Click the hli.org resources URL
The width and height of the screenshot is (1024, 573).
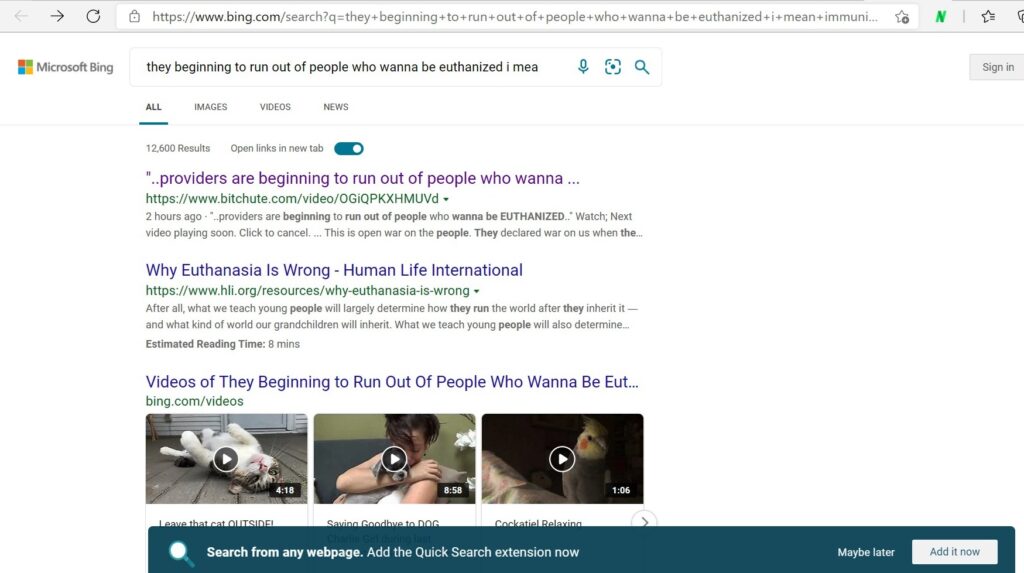point(308,291)
